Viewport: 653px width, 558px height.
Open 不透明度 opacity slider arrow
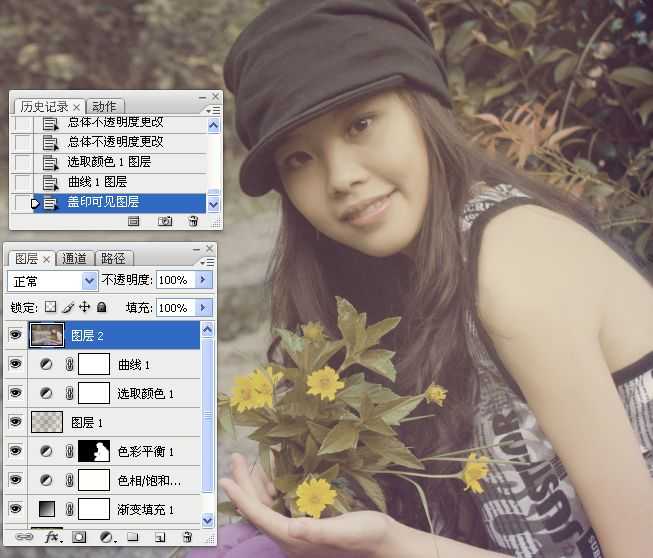click(x=204, y=279)
